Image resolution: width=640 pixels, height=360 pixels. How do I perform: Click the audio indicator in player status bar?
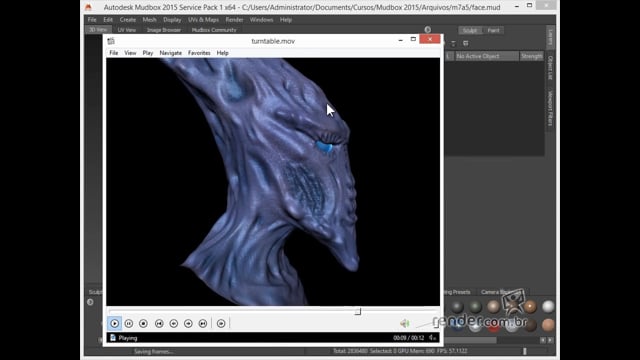[x=432, y=338]
